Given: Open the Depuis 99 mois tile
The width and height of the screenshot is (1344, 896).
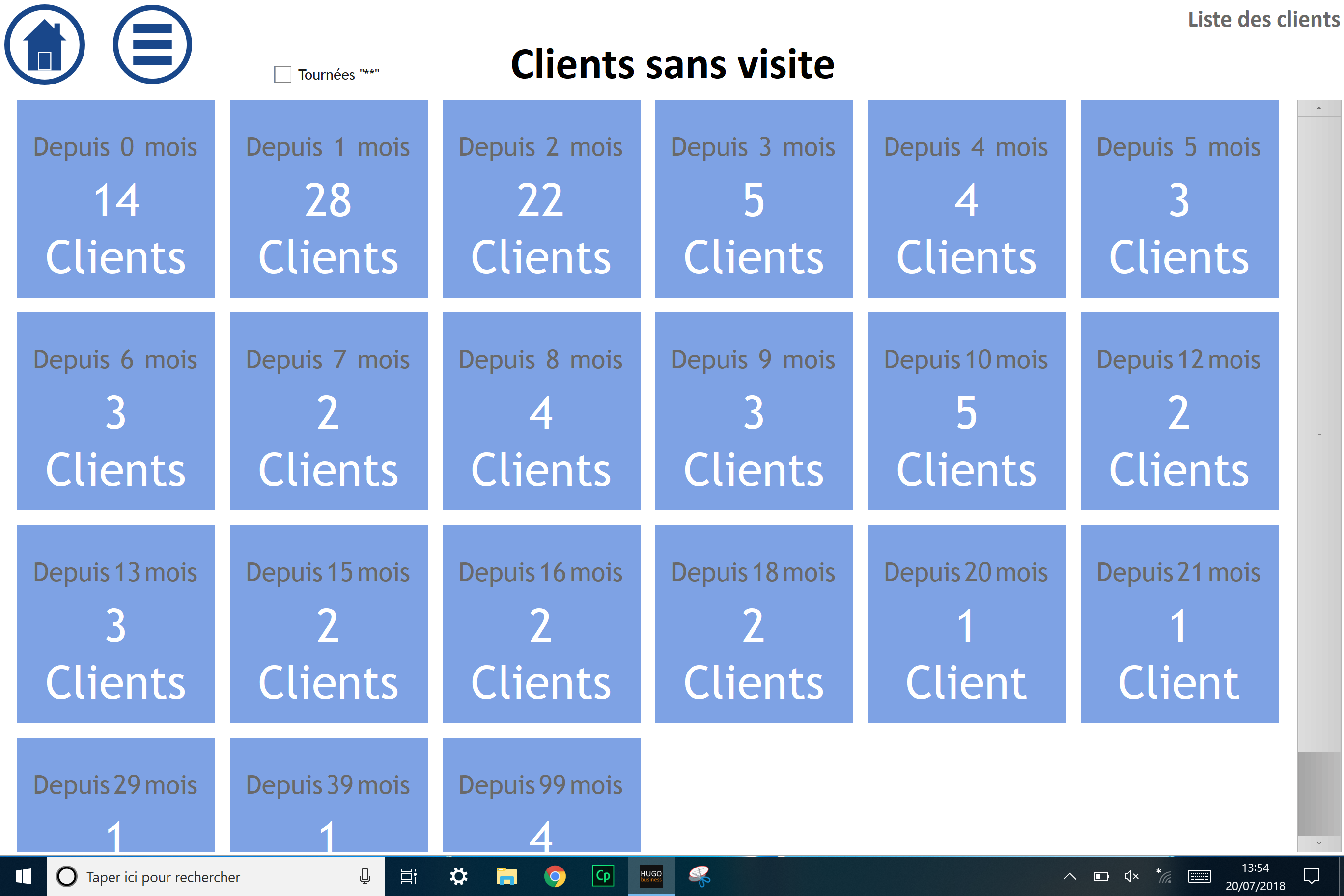Looking at the screenshot, I should point(541,795).
